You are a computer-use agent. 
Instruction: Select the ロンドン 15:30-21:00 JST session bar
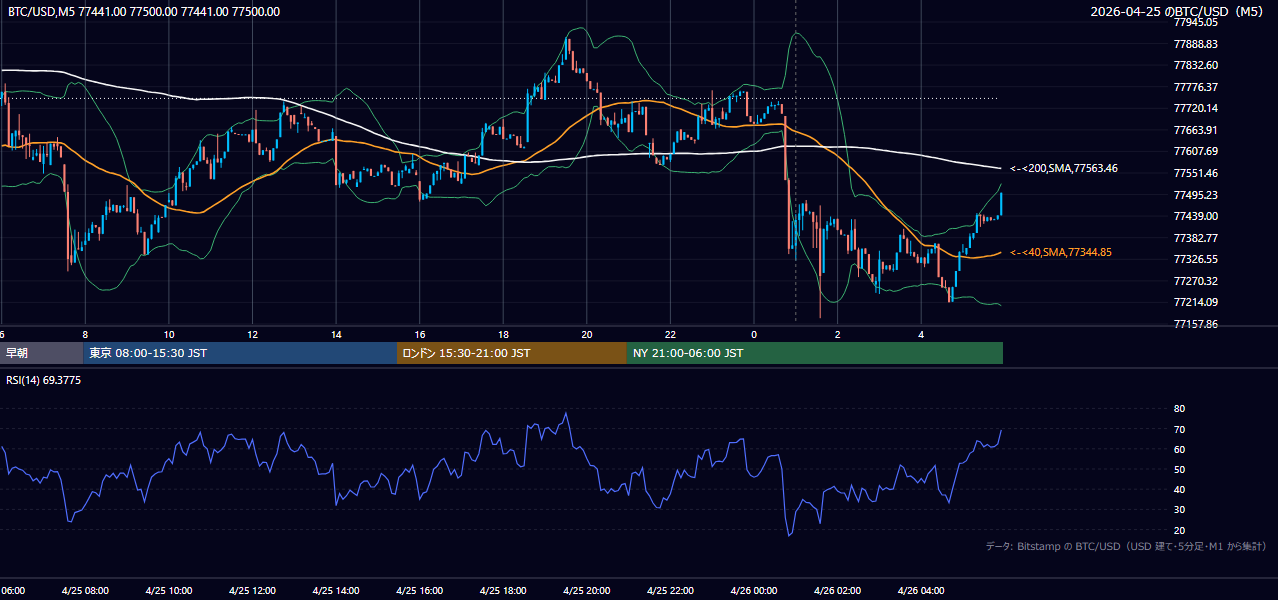pos(512,353)
